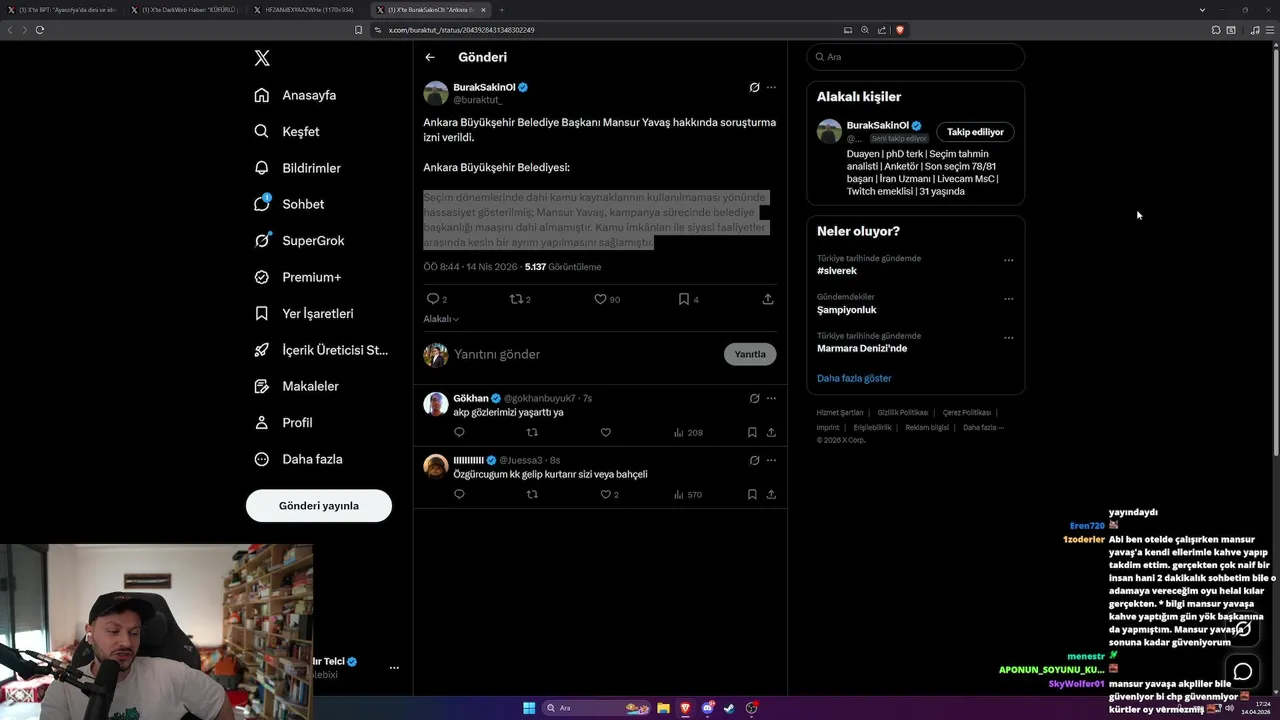The height and width of the screenshot is (720, 1280).
Task: Share Gökhan's comment
Action: click(x=771, y=432)
